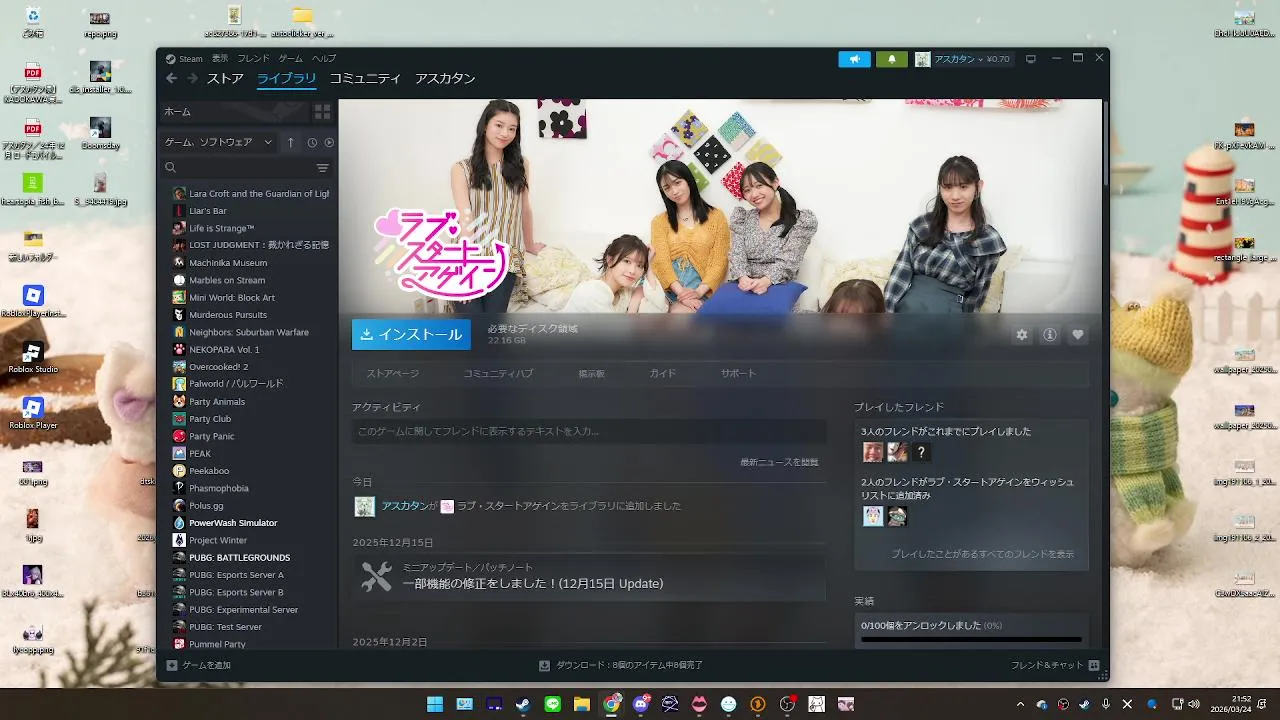The height and width of the screenshot is (720, 1280).
Task: Click the first friend avatar who played
Action: (x=873, y=452)
